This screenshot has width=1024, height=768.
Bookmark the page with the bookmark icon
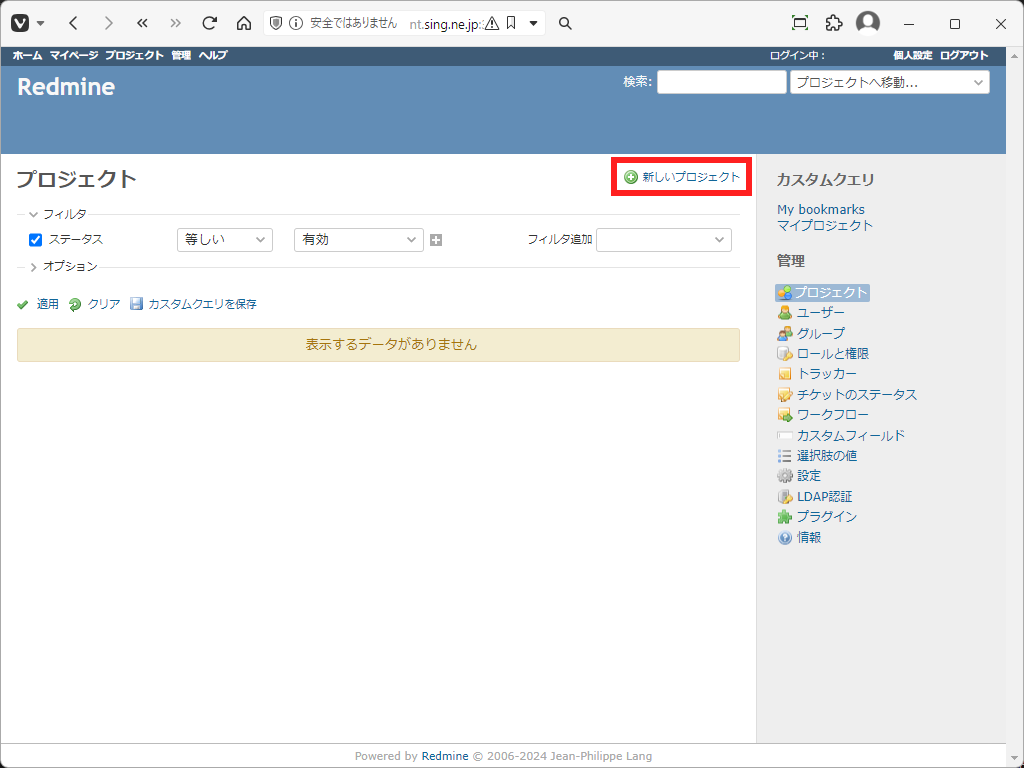click(511, 24)
